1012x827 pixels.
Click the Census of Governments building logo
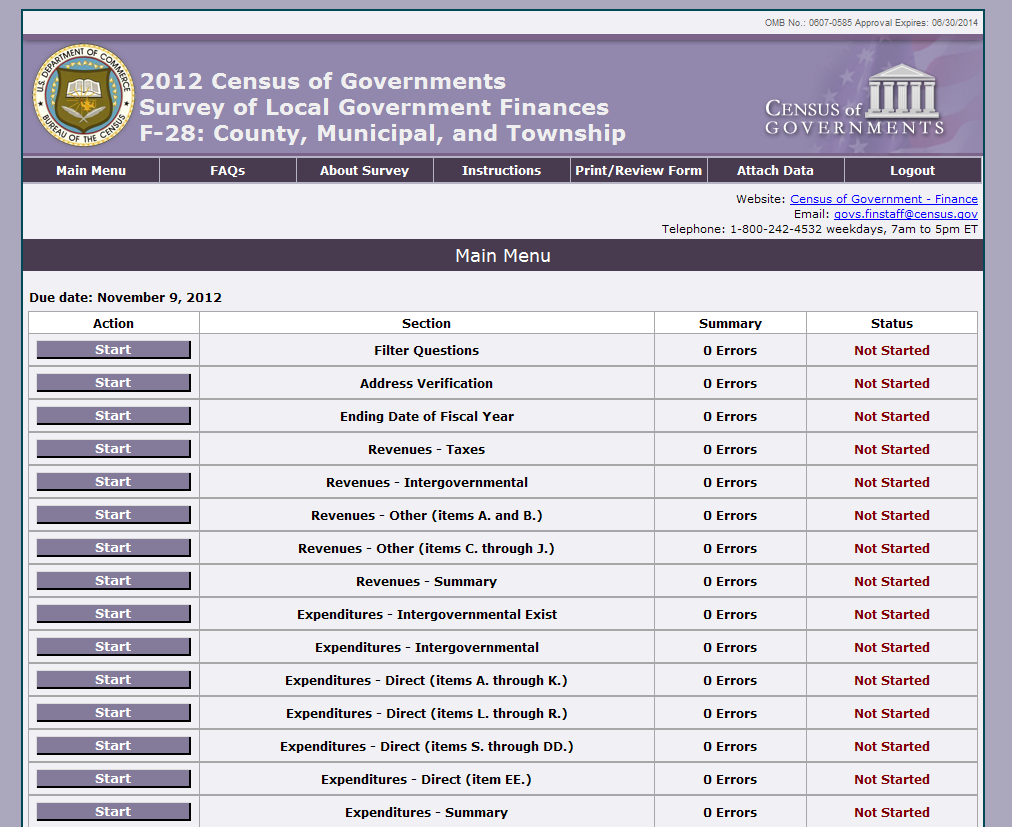tap(855, 100)
